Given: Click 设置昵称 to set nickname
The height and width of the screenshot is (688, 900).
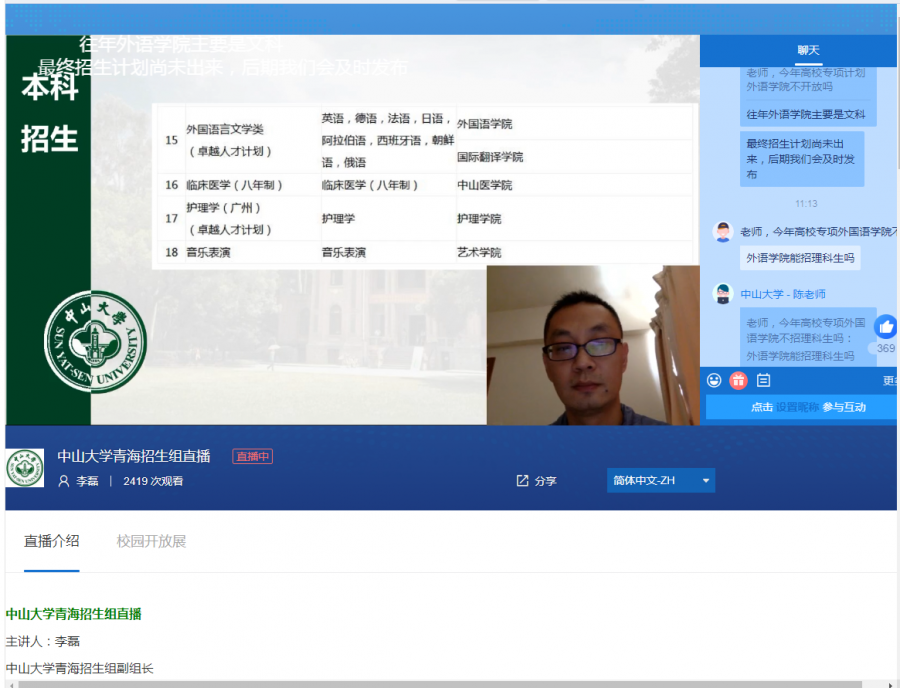Looking at the screenshot, I should click(798, 407).
